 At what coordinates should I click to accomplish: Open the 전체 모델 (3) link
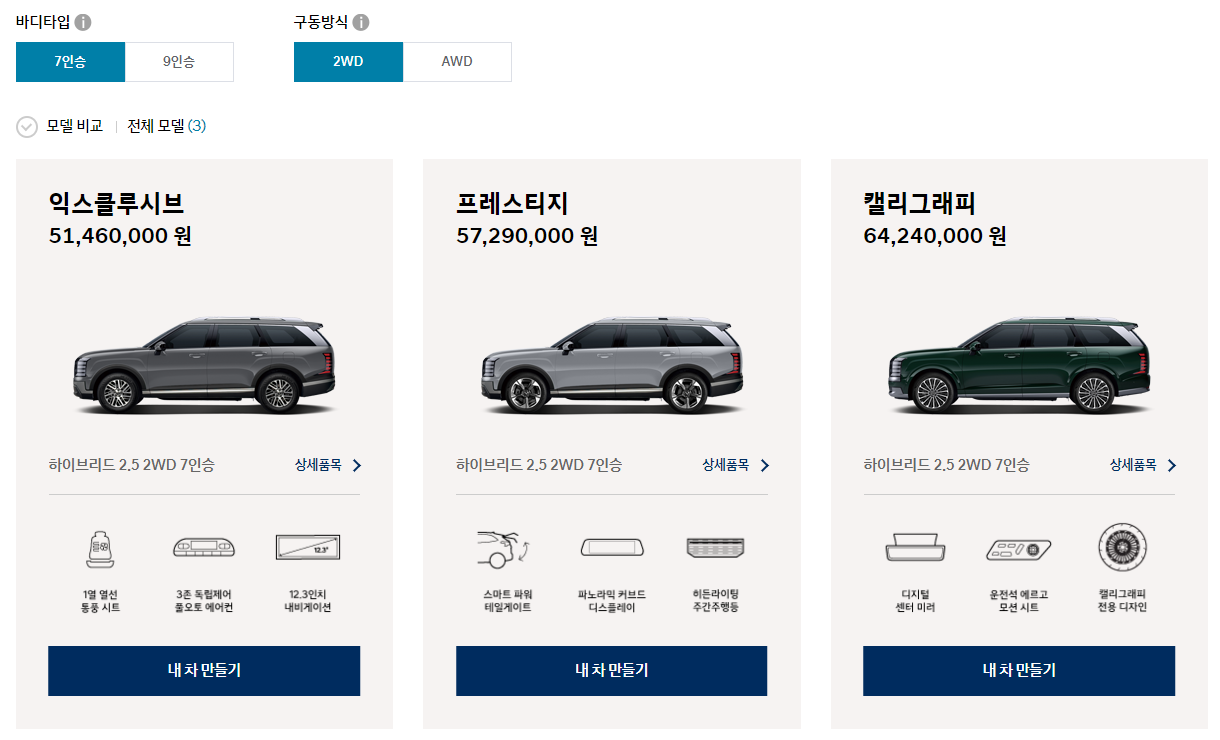pos(165,127)
